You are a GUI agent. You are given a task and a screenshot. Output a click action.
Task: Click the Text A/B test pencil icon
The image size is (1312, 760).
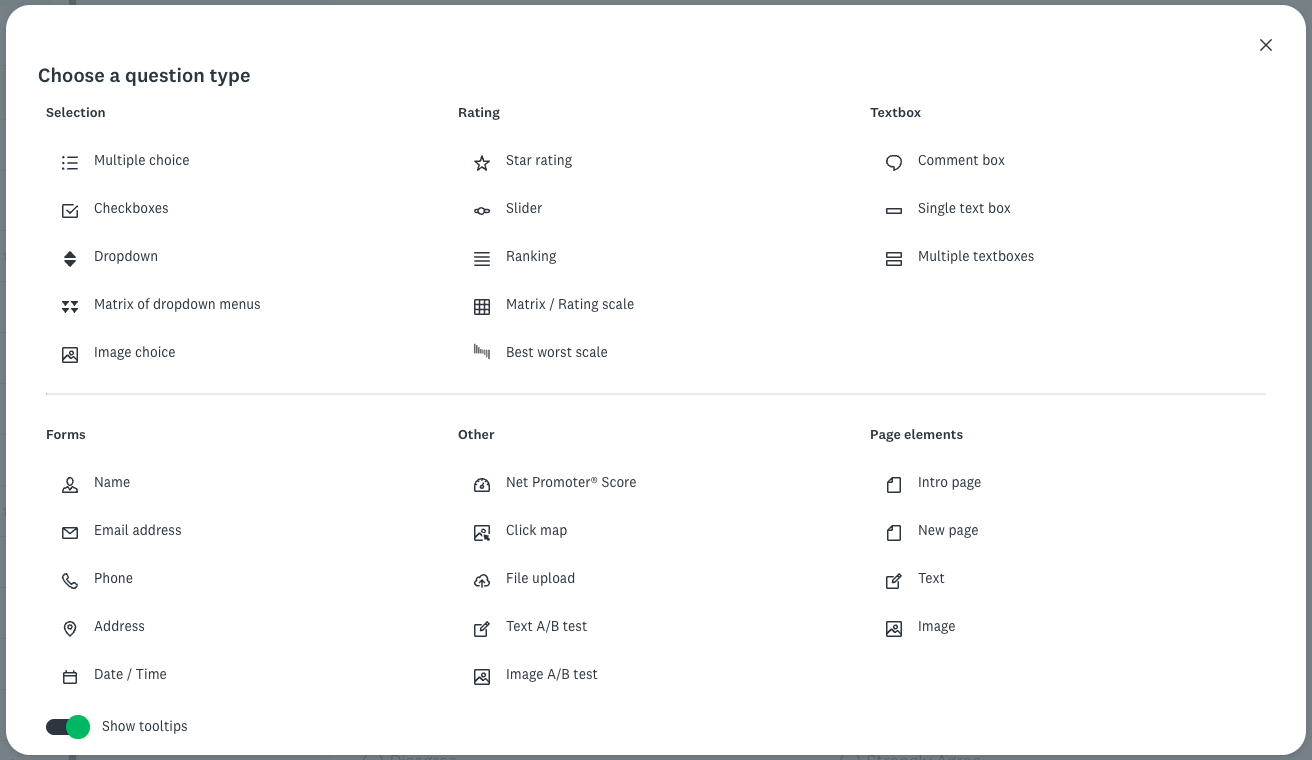[482, 629]
